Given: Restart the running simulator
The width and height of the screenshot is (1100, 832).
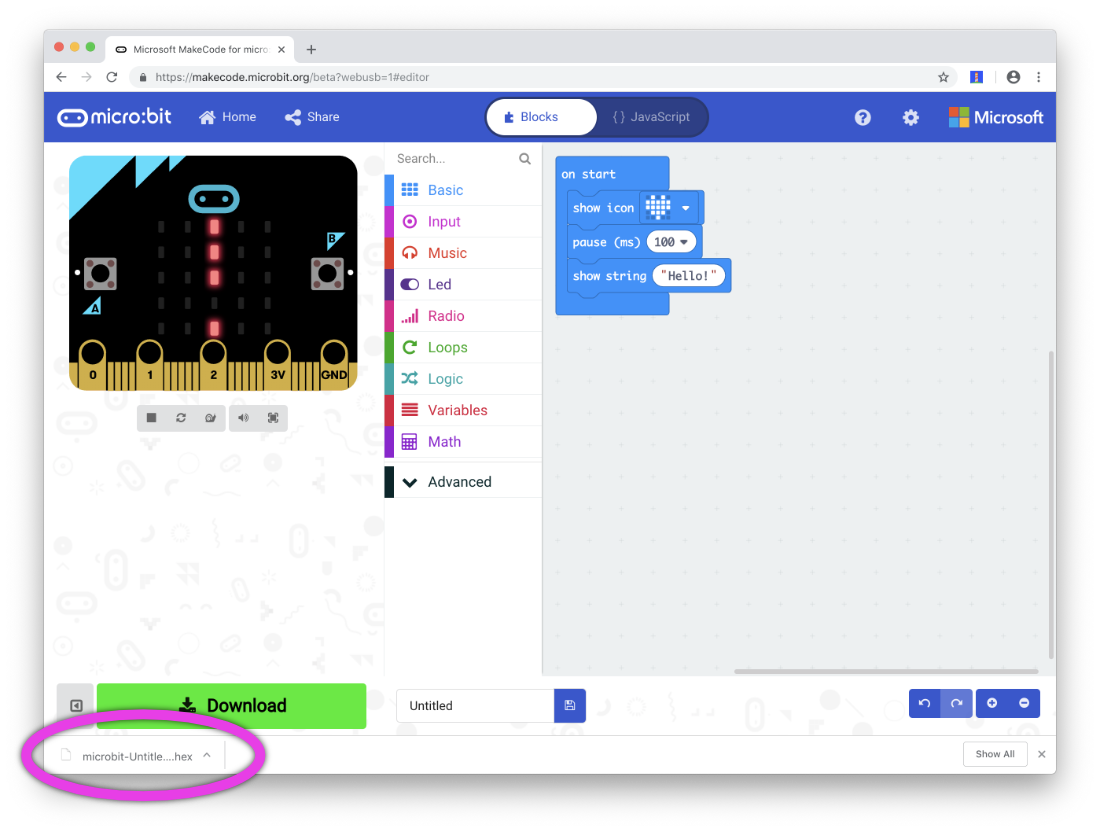Looking at the screenshot, I should tap(181, 418).
